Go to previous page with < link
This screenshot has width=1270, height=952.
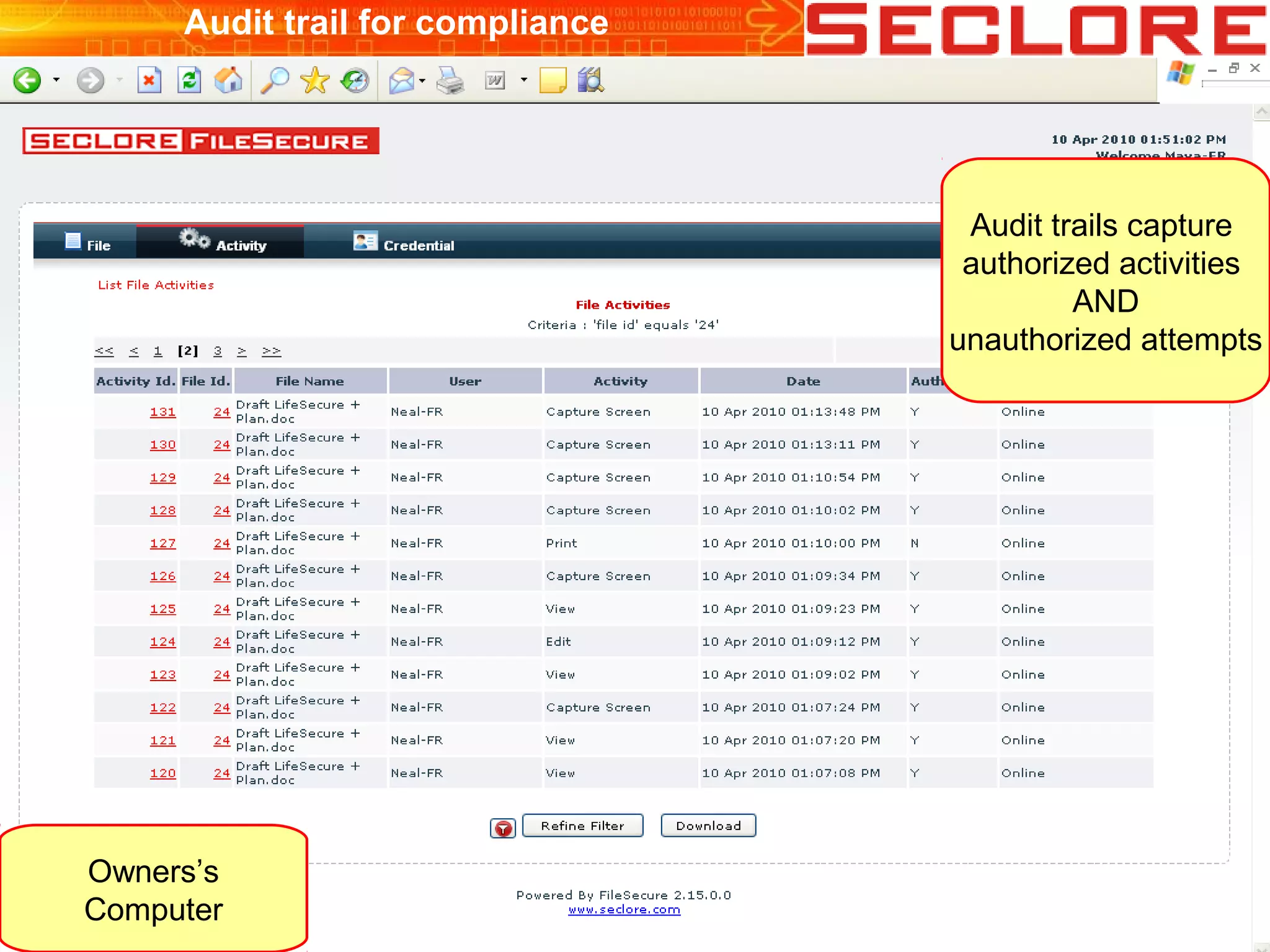pyautogui.click(x=134, y=351)
